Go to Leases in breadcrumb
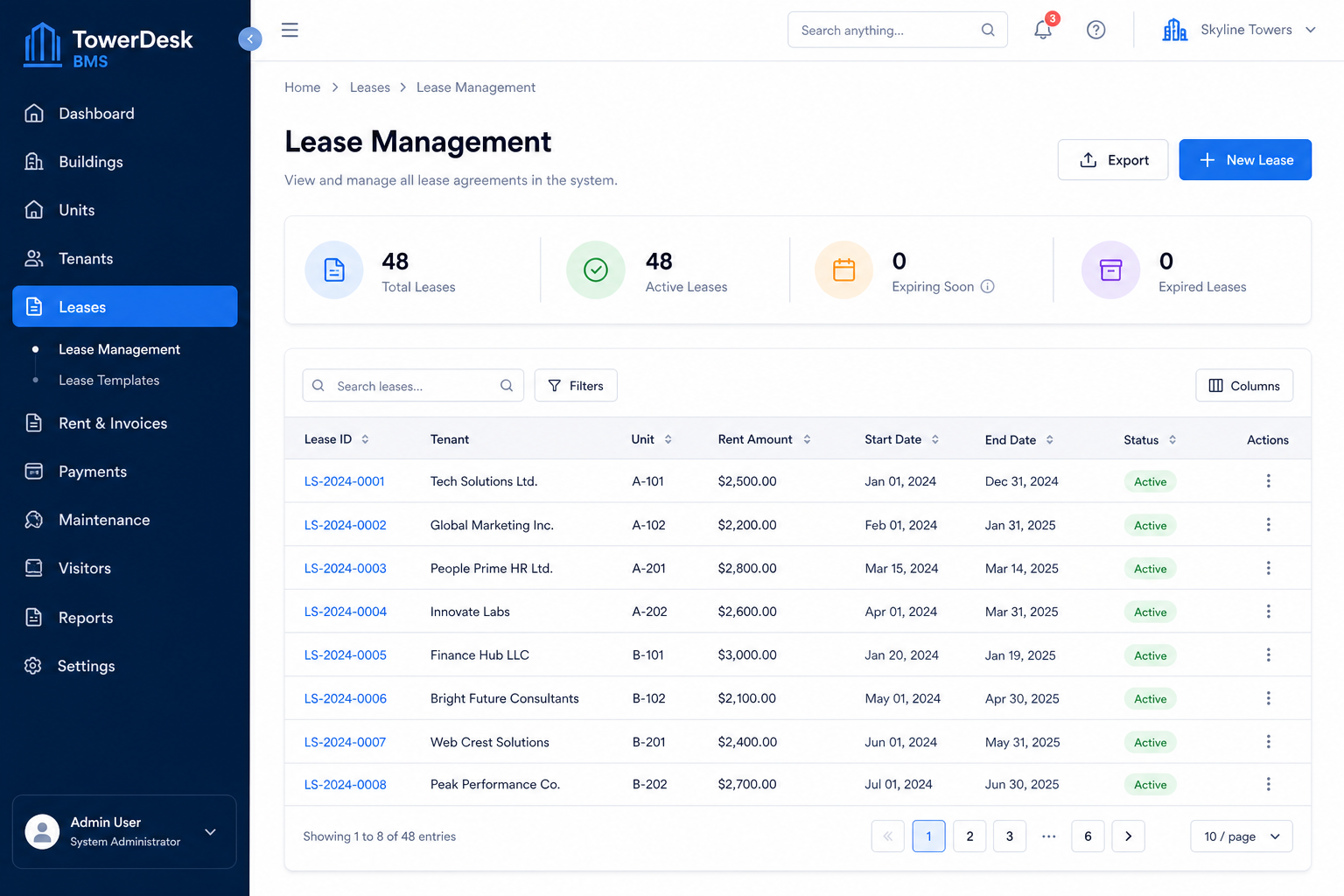 370,87
